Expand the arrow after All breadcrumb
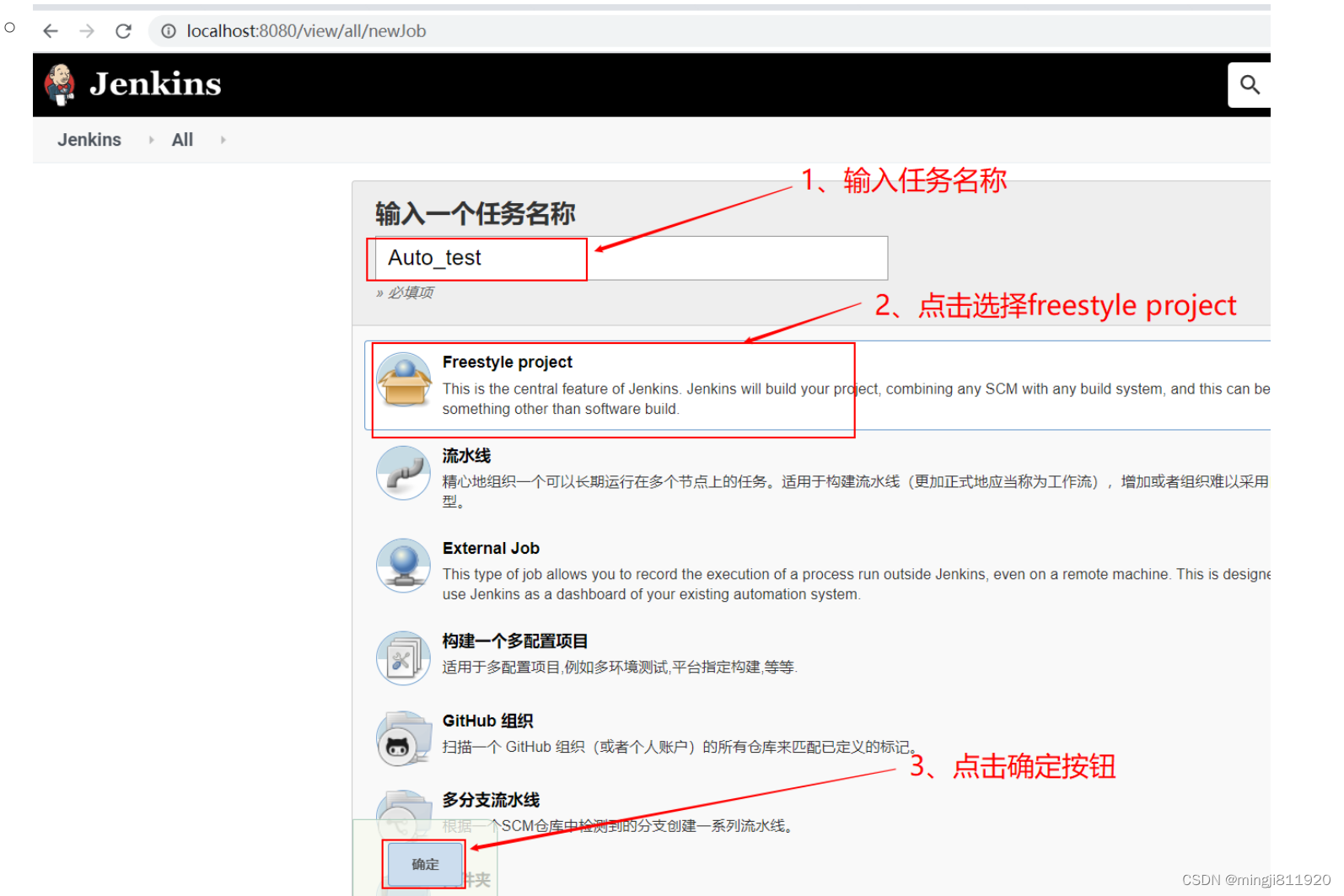Image resolution: width=1344 pixels, height=896 pixels. click(x=223, y=140)
